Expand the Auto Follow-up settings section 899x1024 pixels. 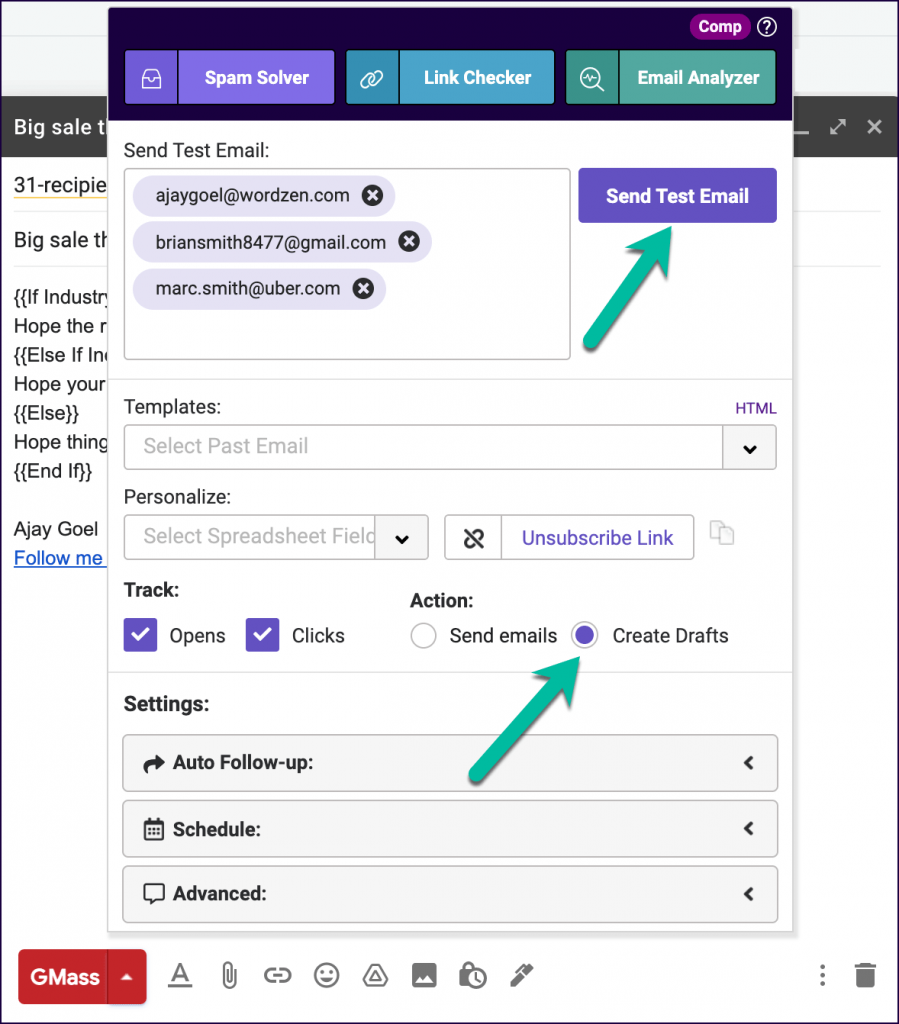coord(450,763)
